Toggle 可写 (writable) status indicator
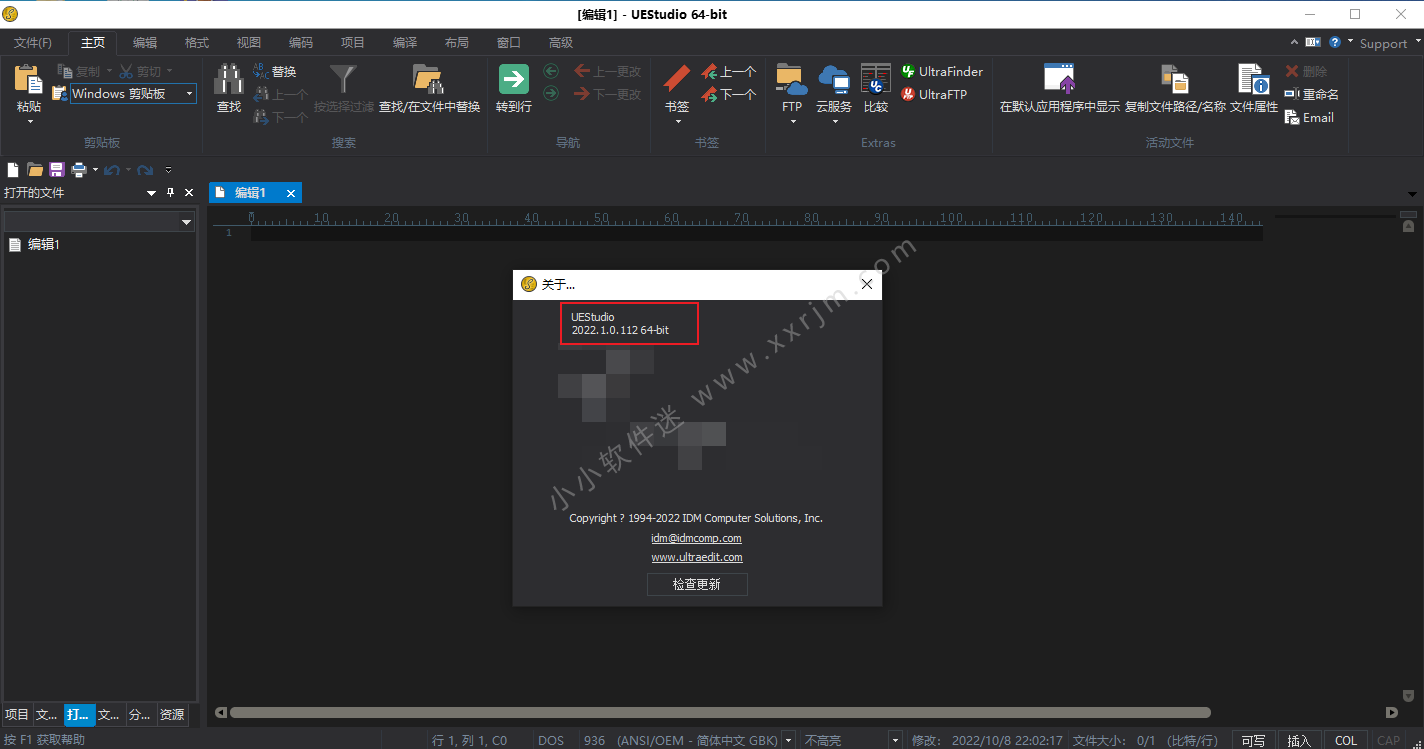Screen dimensions: 1424x749 1253,740
